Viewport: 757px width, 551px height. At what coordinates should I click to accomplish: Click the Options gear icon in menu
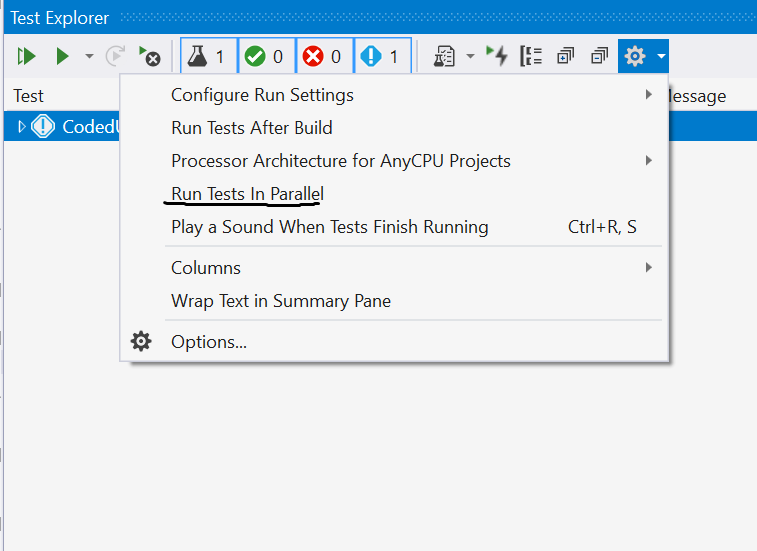point(141,341)
